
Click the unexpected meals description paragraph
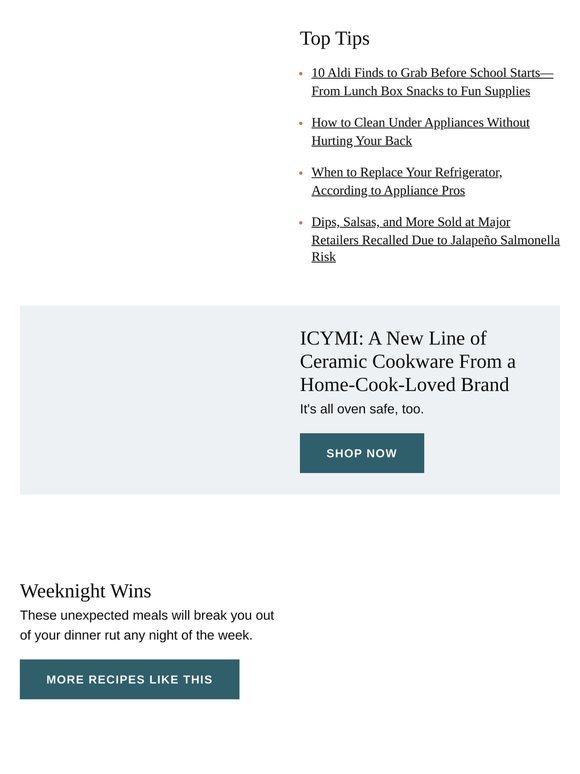[147, 625]
